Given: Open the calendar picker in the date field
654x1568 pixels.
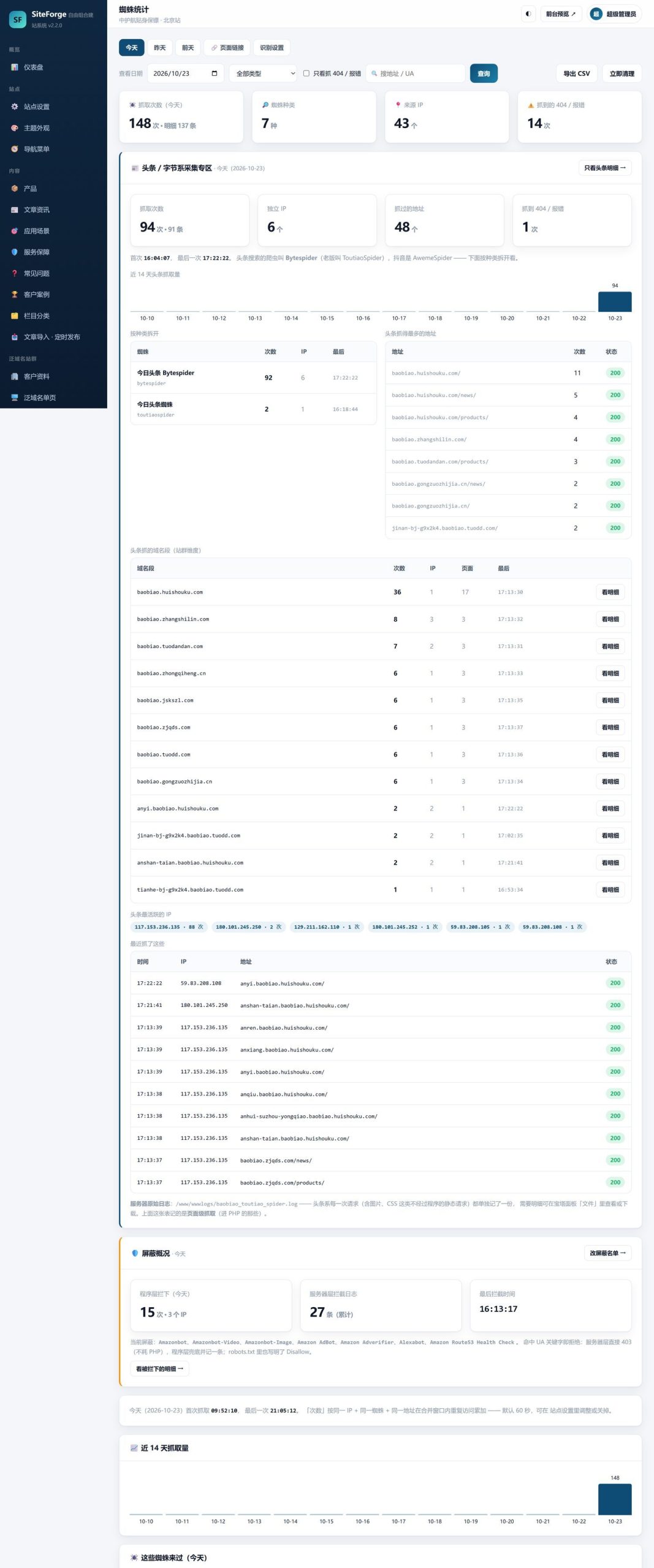Looking at the screenshot, I should (x=214, y=73).
